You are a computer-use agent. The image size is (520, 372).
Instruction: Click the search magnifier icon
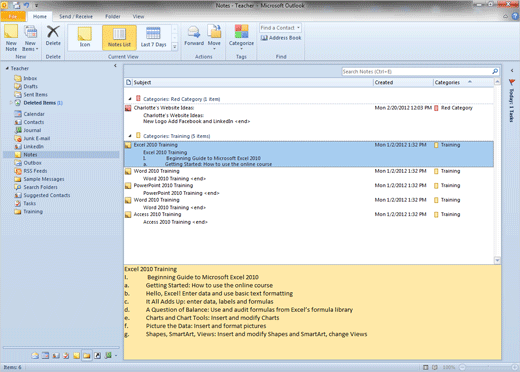pos(495,71)
